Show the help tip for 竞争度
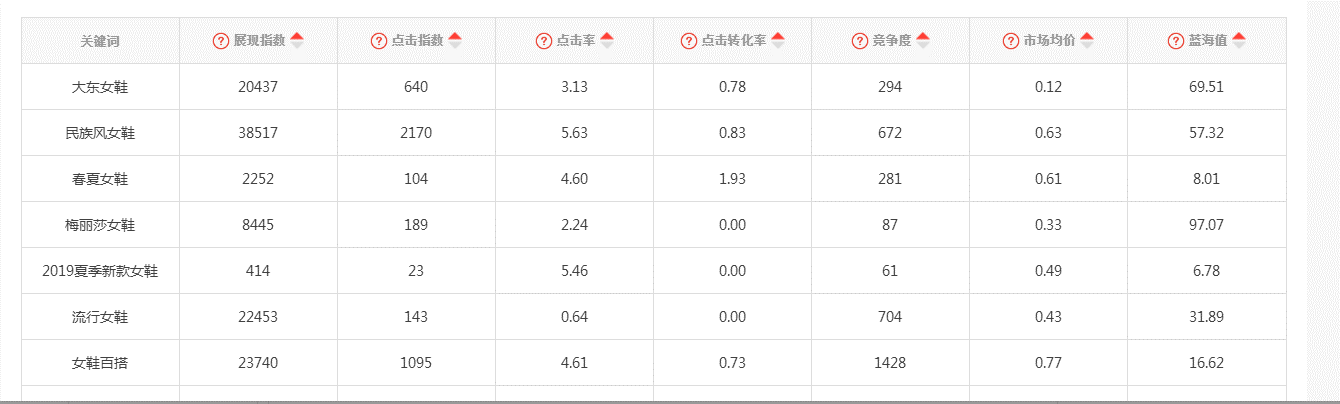 pyautogui.click(x=860, y=41)
